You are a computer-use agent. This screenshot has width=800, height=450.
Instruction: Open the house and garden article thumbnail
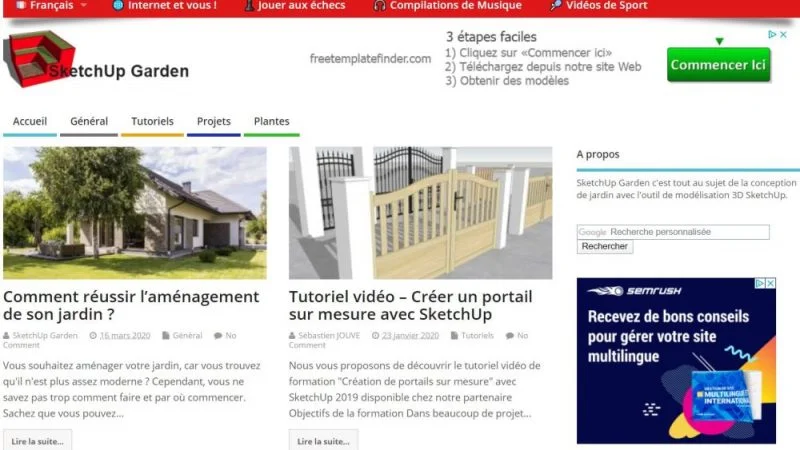click(135, 213)
